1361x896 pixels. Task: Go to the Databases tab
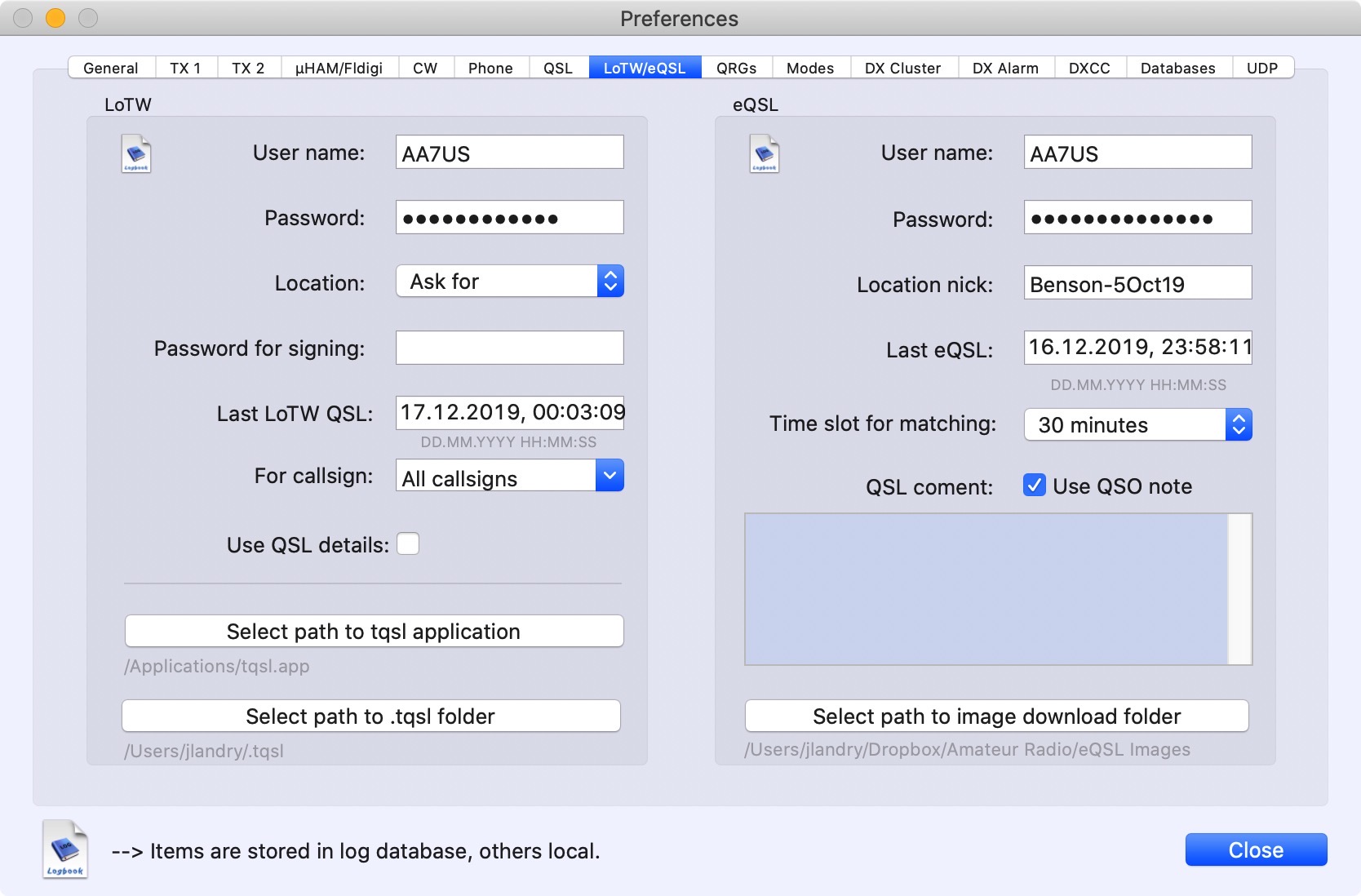(x=1177, y=68)
